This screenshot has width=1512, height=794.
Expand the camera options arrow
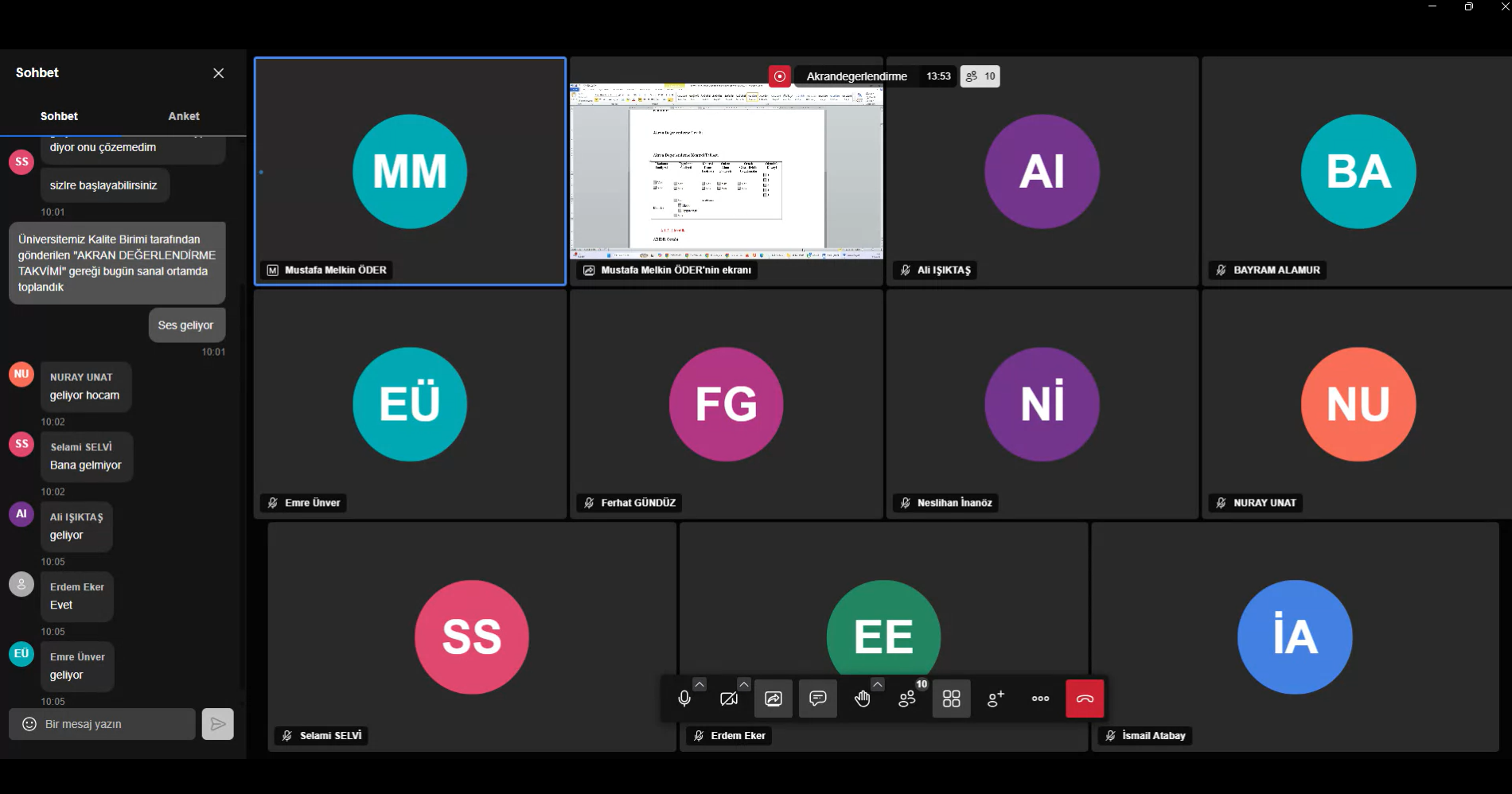pos(743,684)
